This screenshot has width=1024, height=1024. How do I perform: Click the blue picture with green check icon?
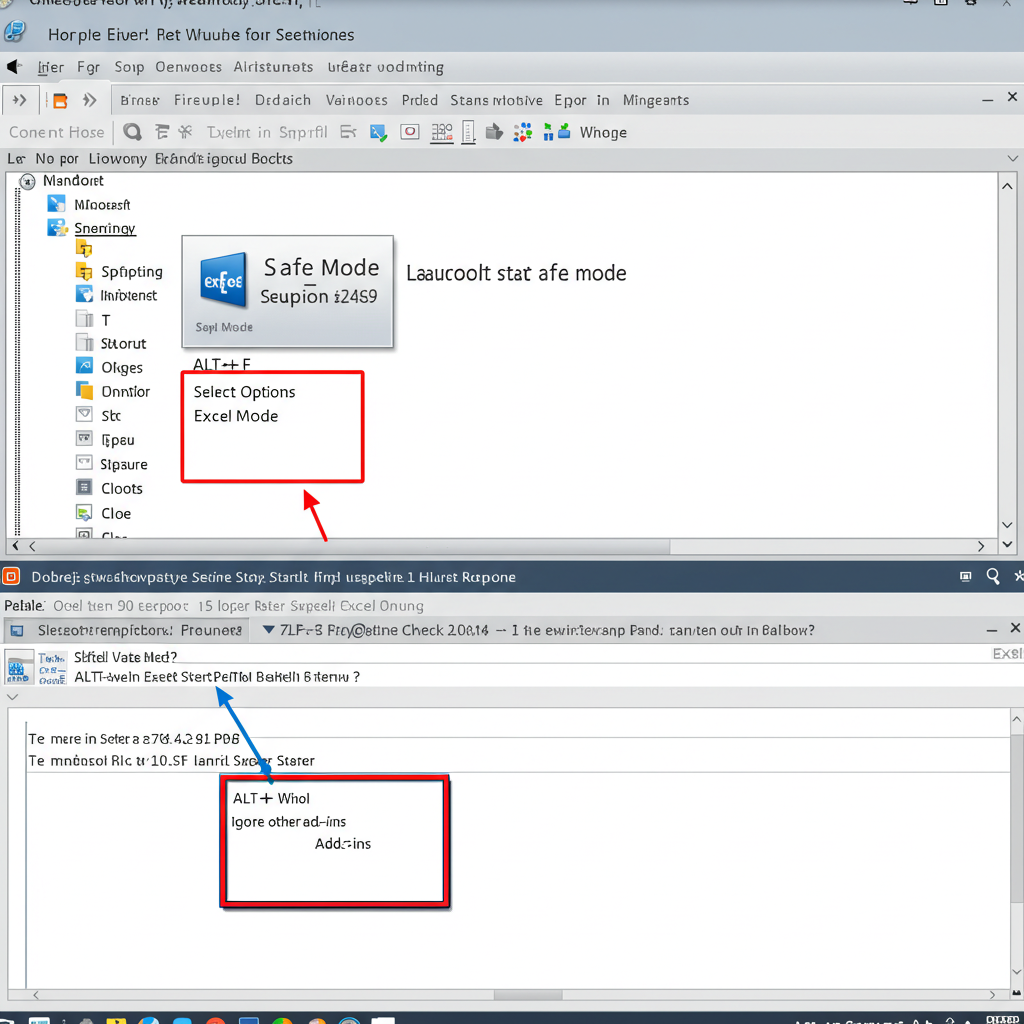pyautogui.click(x=378, y=133)
